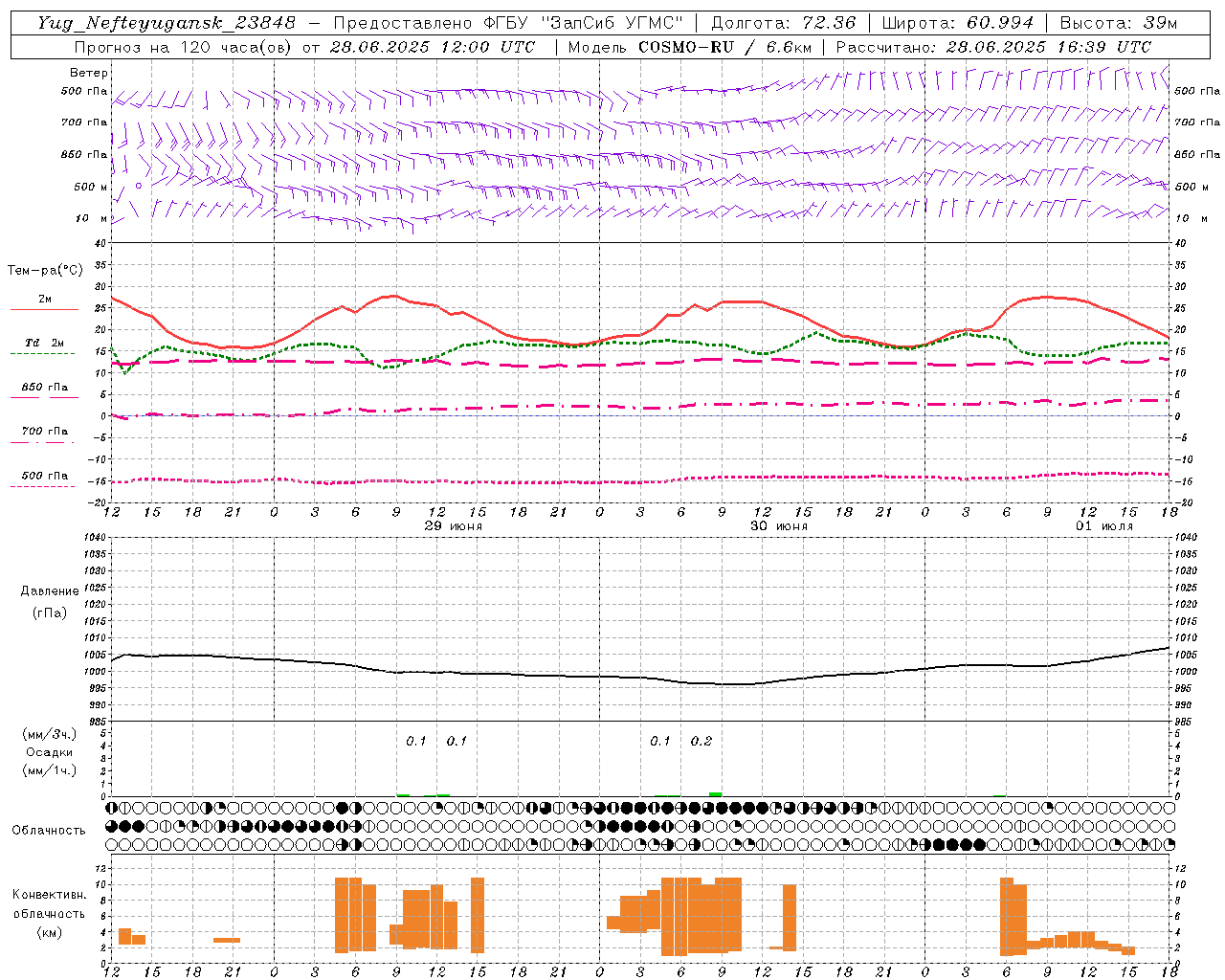Click the 850 гПа temperature legend entry
Image resolution: width=1225 pixels, height=980 pixels.
pos(45,388)
